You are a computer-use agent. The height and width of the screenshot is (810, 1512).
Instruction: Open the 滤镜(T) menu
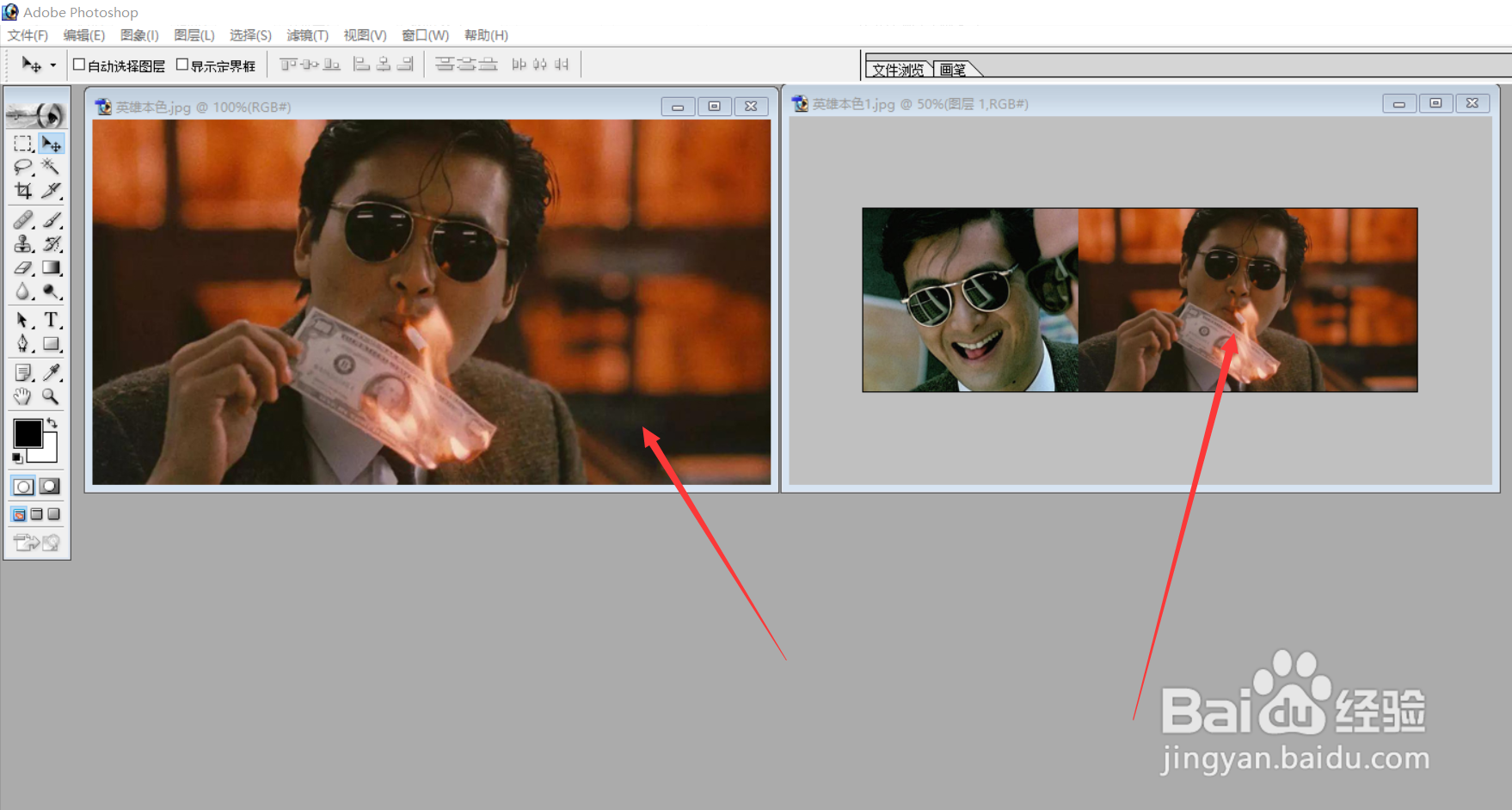(x=308, y=35)
